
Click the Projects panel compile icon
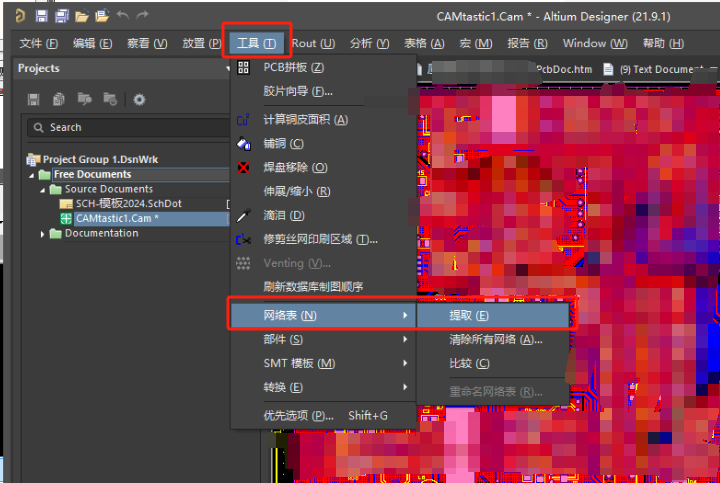click(59, 99)
